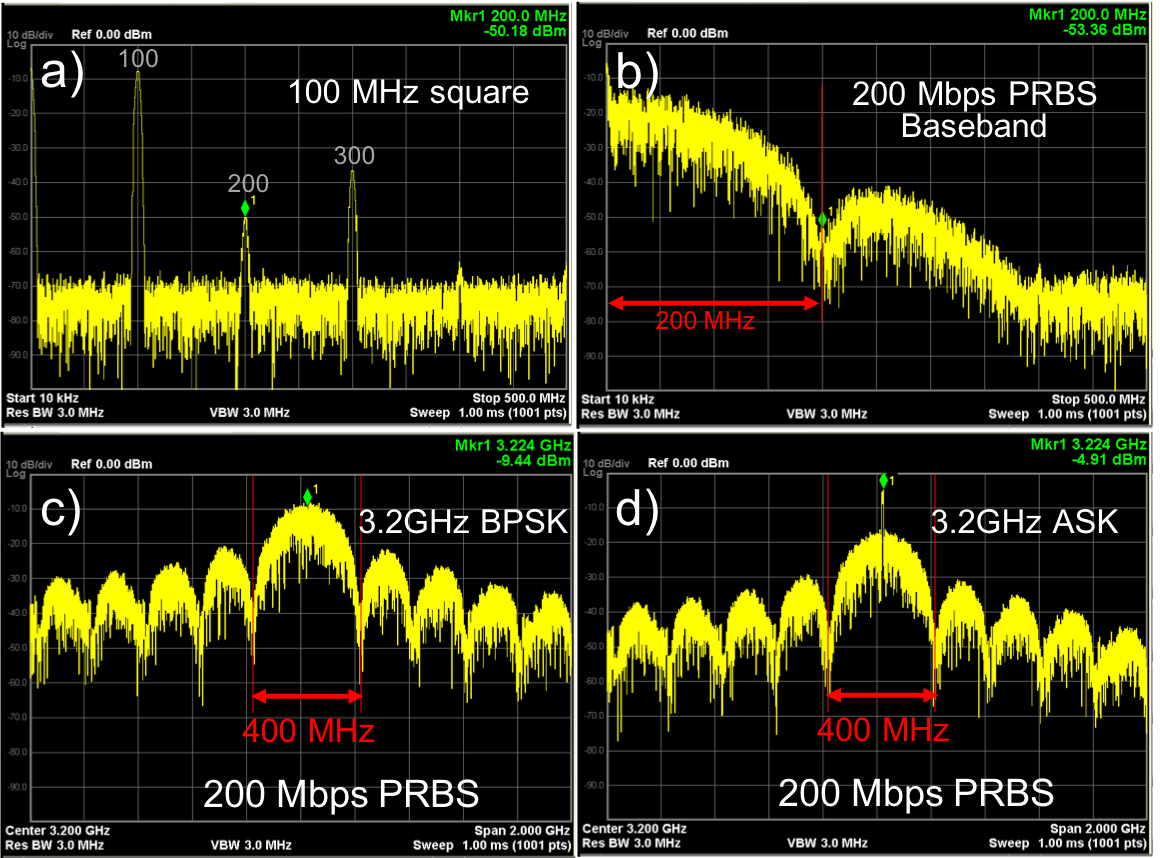Select Start 10 kHz field in panel a
Image resolution: width=1160 pixels, height=858 pixels.
(42, 397)
